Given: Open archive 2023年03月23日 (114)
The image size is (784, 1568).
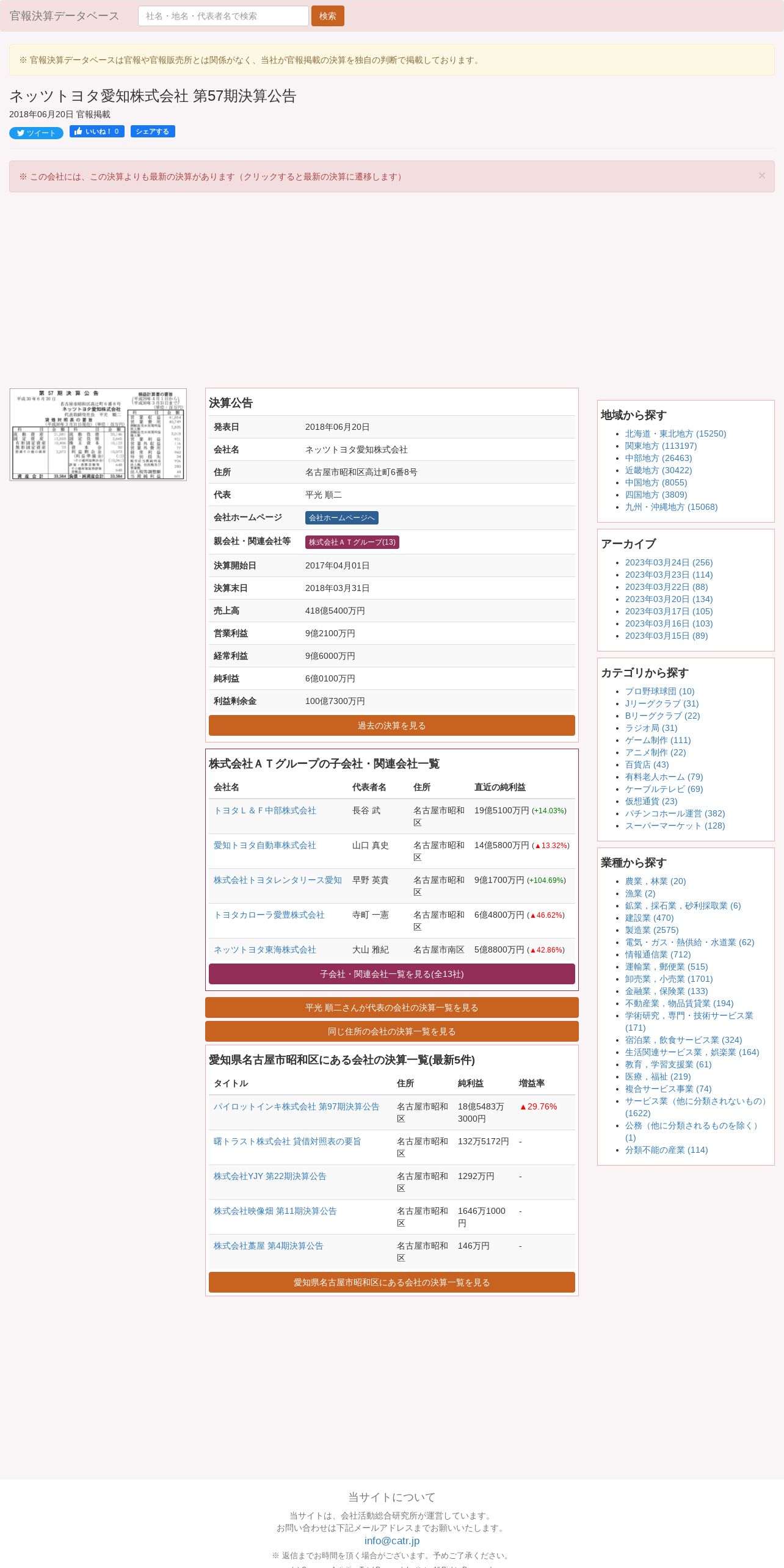Looking at the screenshot, I should 669,575.
